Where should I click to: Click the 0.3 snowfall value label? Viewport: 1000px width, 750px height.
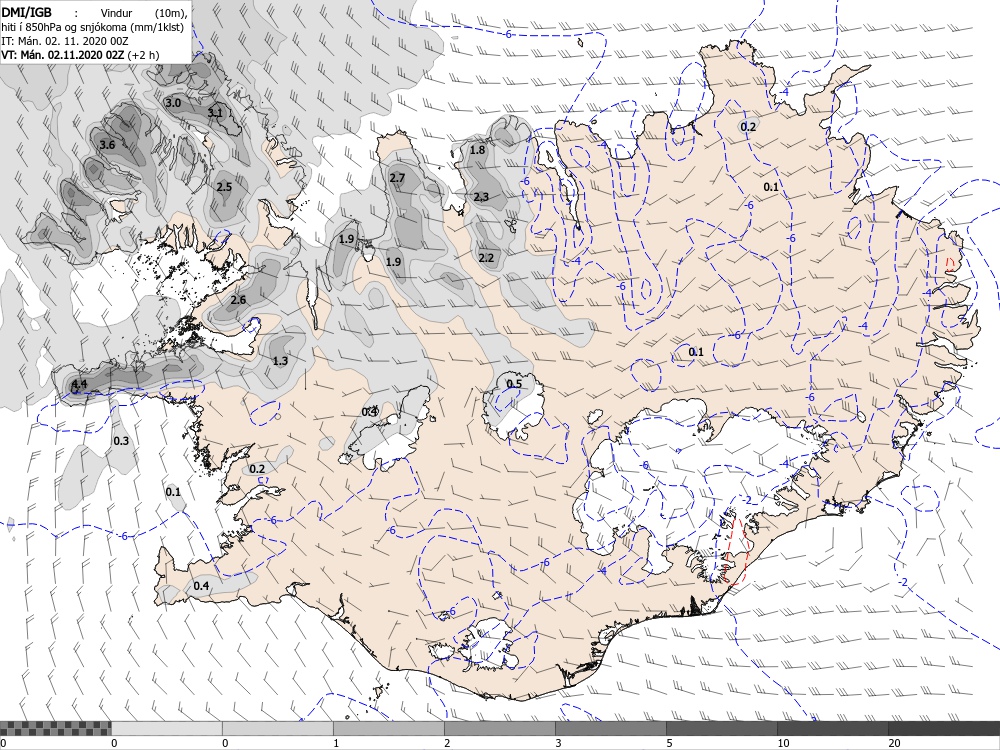point(121,441)
